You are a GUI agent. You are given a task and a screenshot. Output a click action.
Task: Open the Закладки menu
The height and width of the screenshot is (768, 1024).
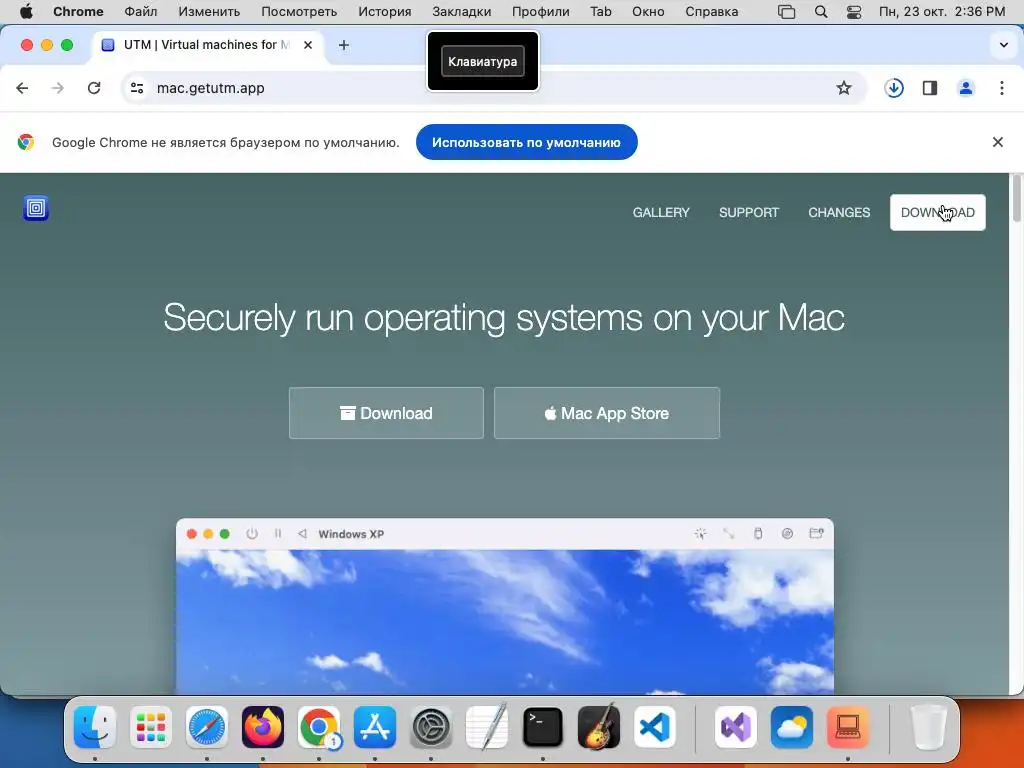462,12
